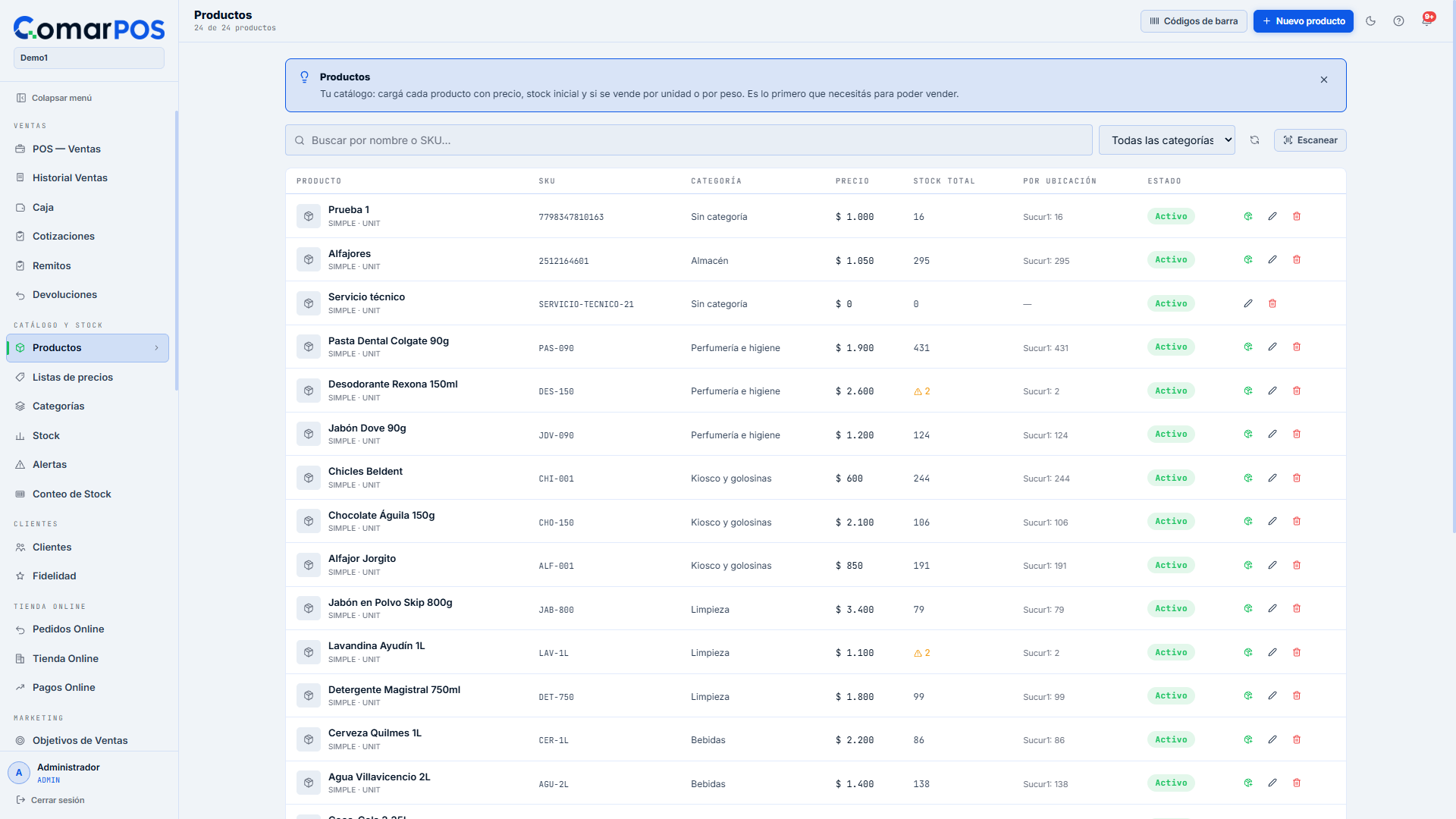Toggle dark mode moon icon
This screenshot has height=819, width=1456.
pyautogui.click(x=1370, y=21)
